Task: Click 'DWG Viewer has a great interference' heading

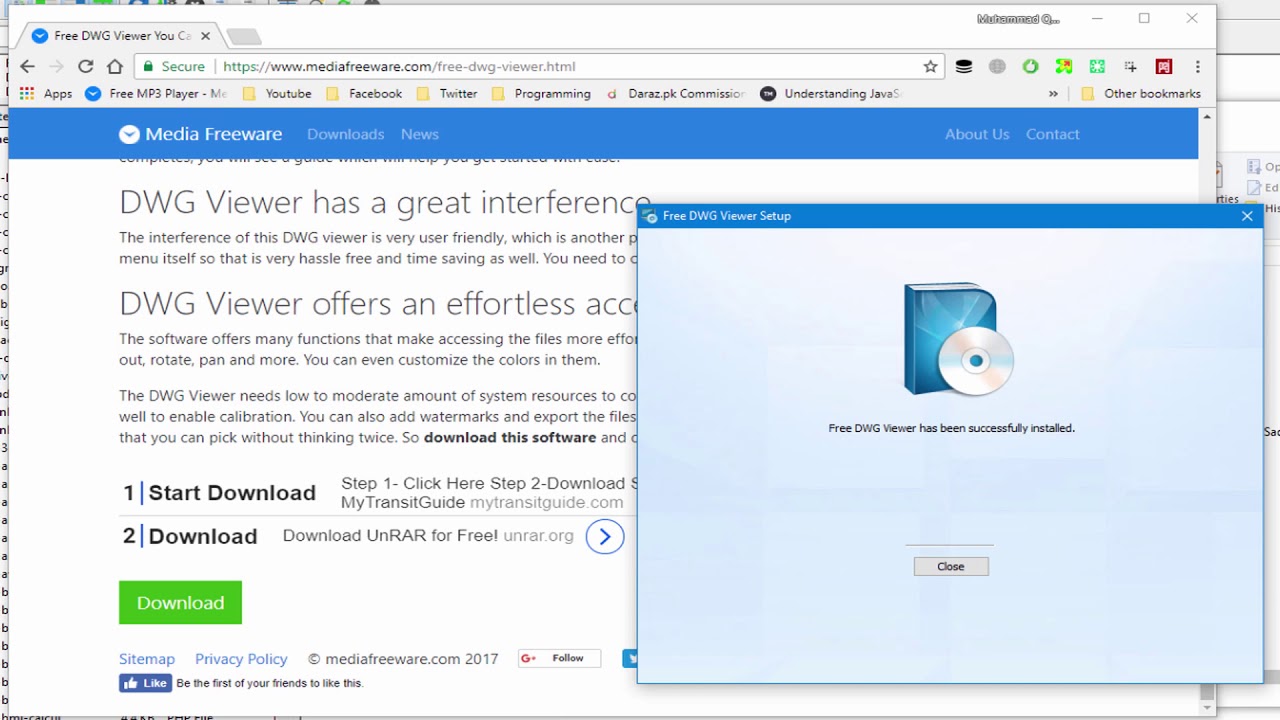Action: point(385,202)
